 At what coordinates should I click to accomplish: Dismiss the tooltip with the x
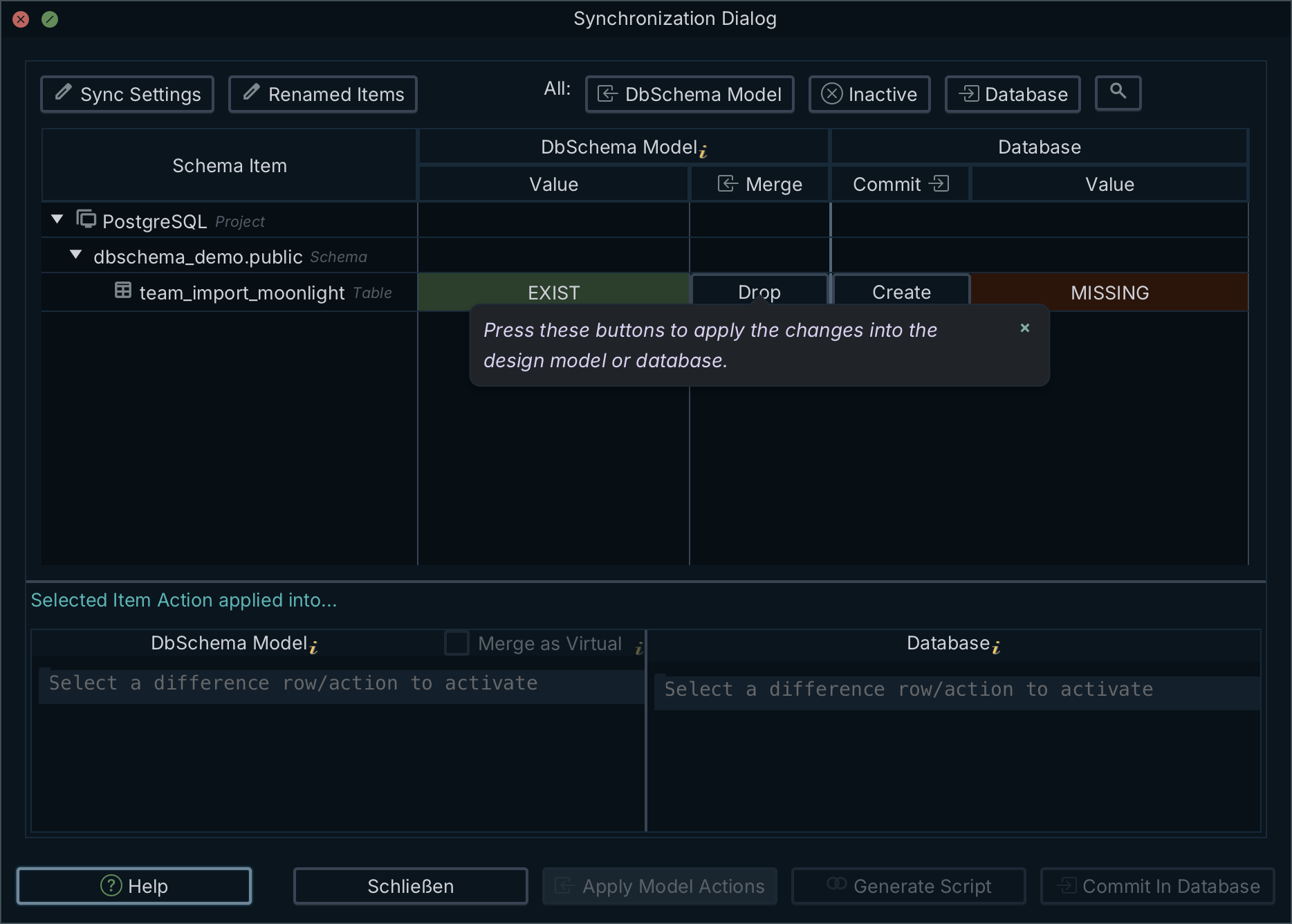point(1025,328)
